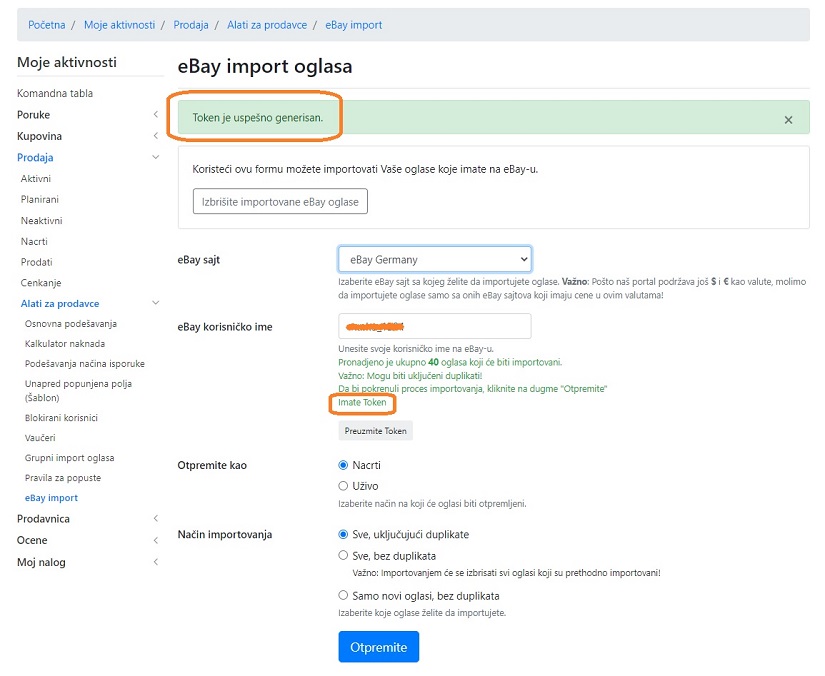This screenshot has width=825, height=676.
Task: Open Alati za prodavce sidebar item
Action: 60,304
